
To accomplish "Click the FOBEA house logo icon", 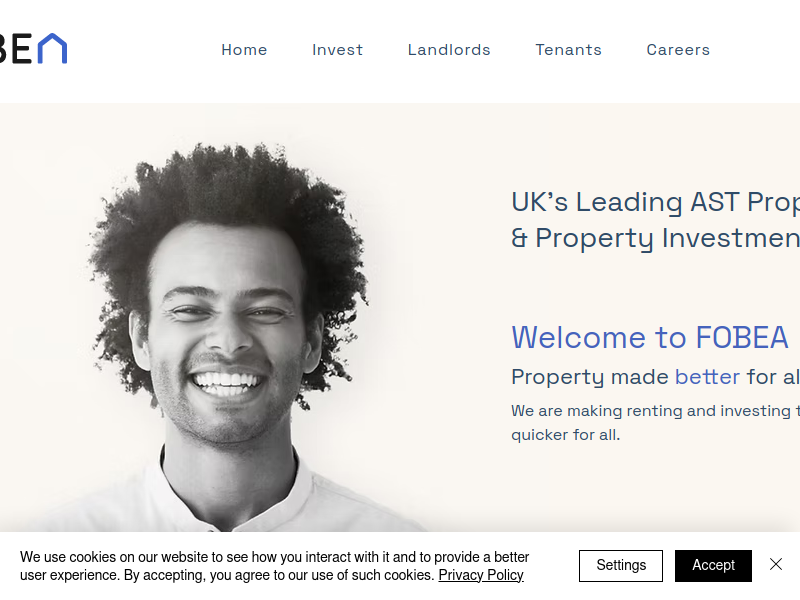I will [53, 48].
